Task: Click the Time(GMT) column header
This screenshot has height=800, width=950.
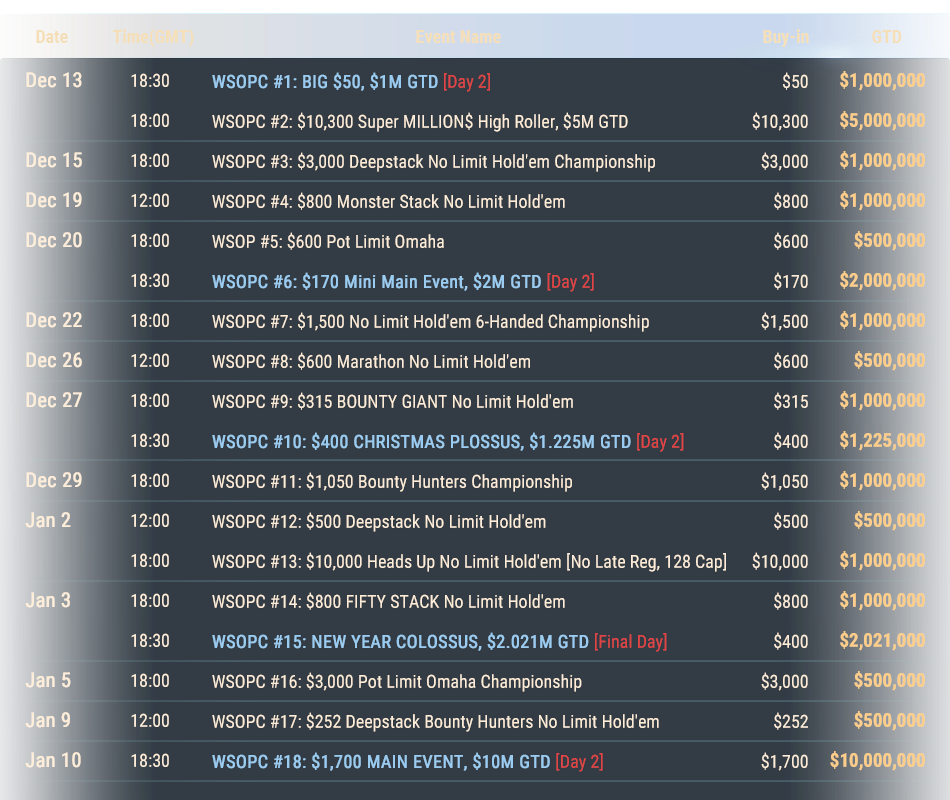Action: click(153, 37)
